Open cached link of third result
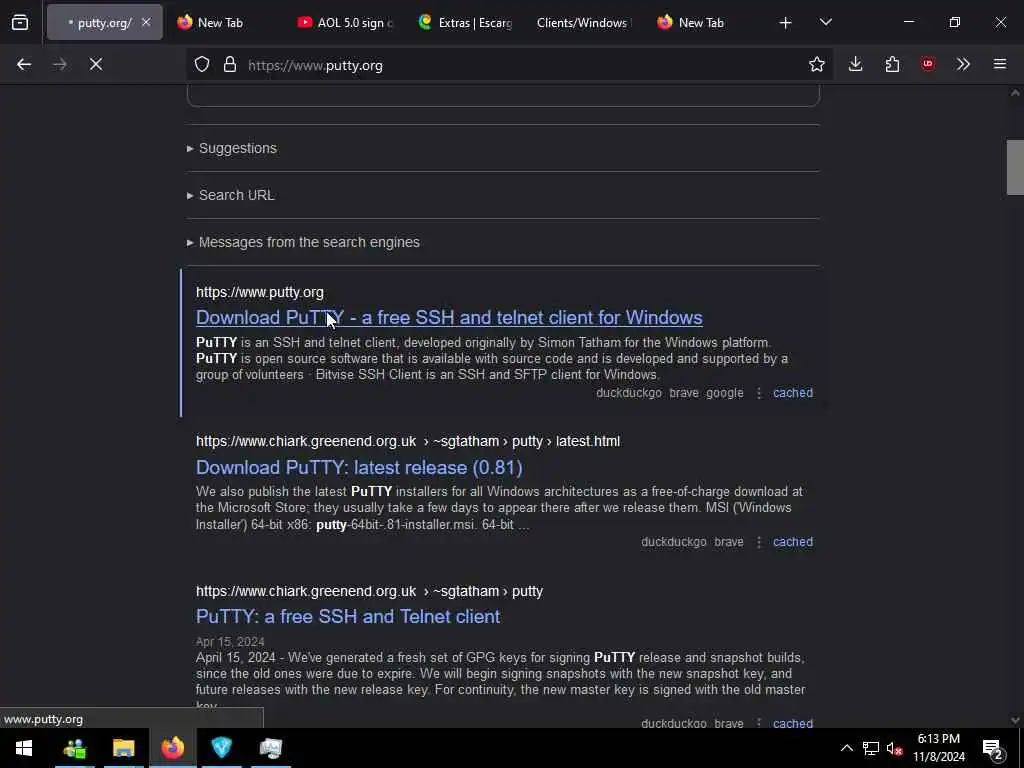The image size is (1024, 768). pos(793,722)
